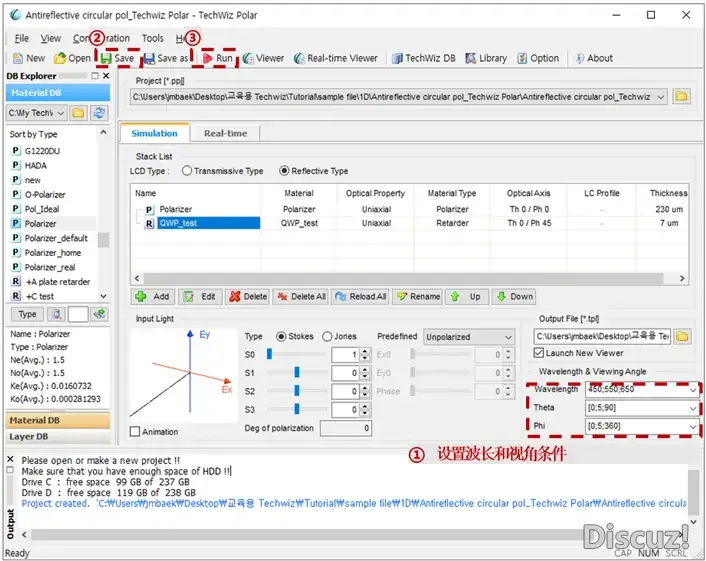Viewport: 706px width, 561px height.
Task: Open the Project path dropdown
Action: coord(661,97)
